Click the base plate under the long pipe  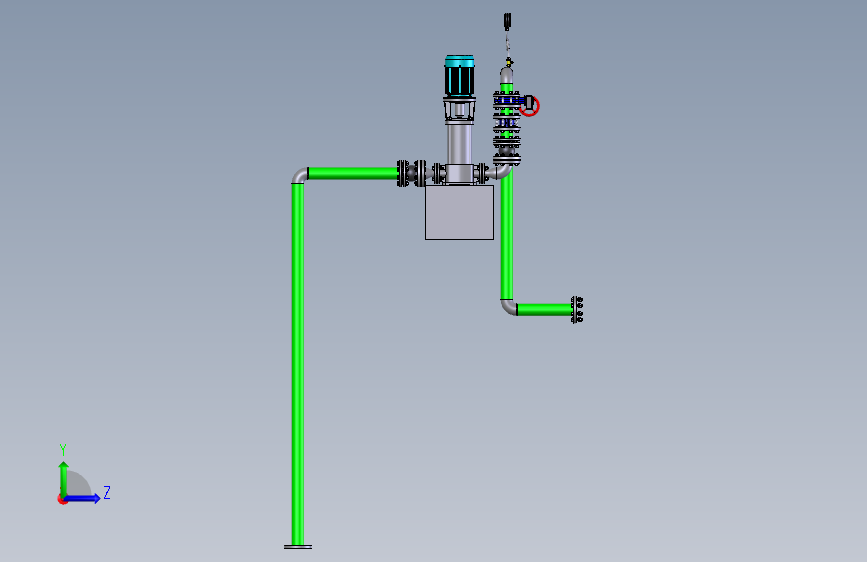298,547
